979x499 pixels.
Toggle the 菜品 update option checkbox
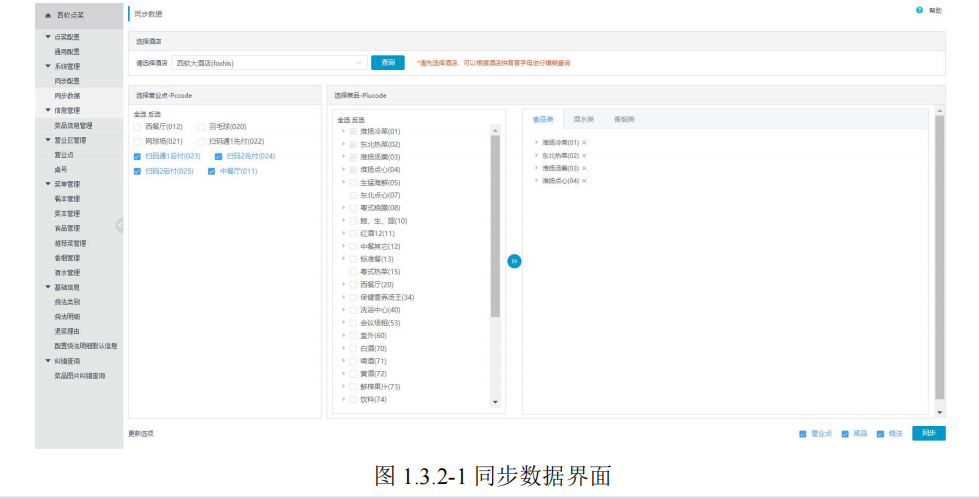tap(845, 434)
